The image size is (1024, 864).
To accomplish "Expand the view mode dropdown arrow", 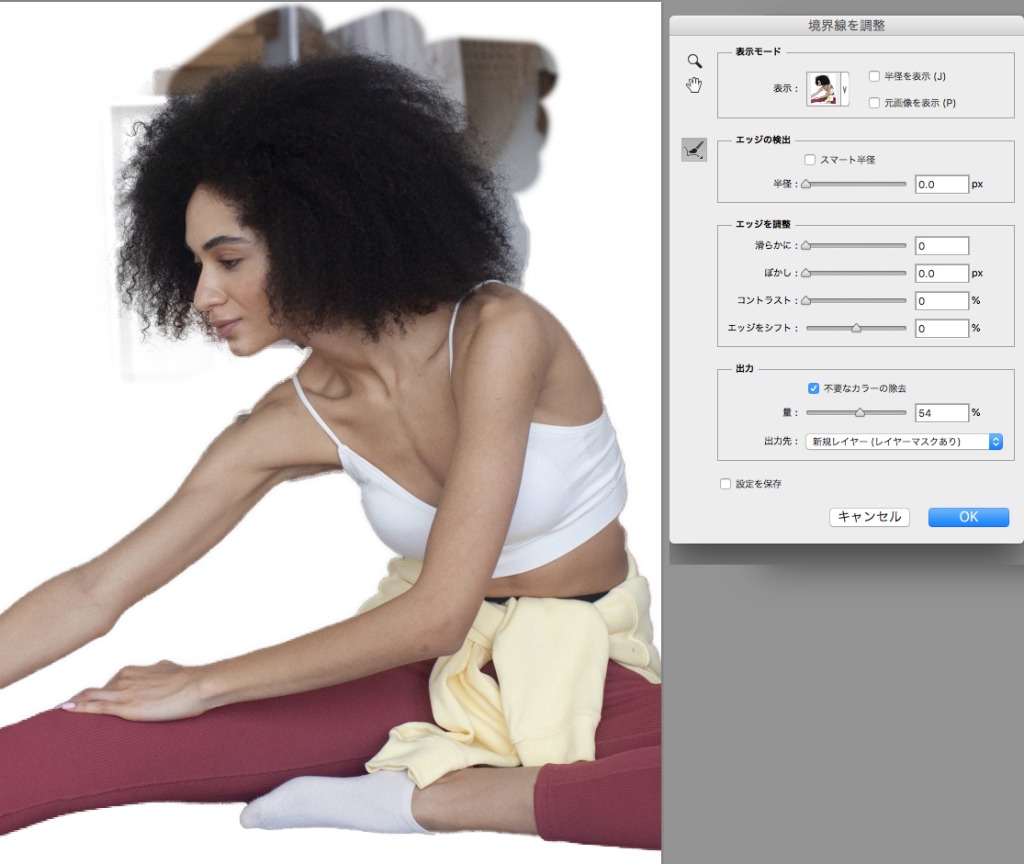I will point(844,89).
